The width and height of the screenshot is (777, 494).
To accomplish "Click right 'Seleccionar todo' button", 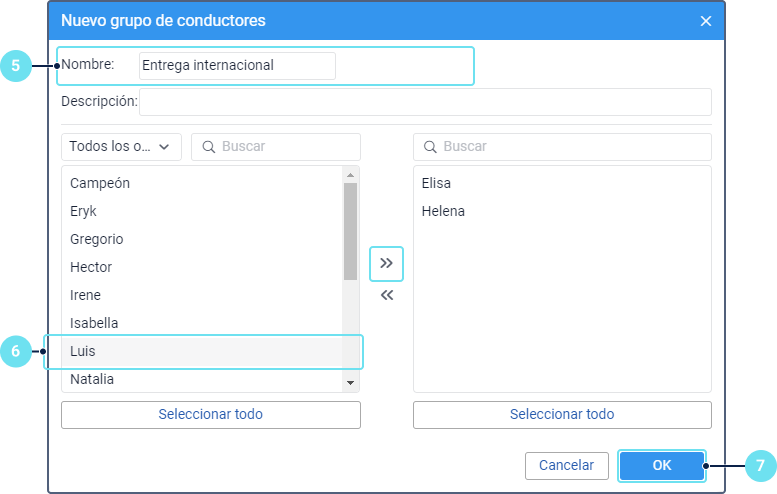I will pos(562,415).
